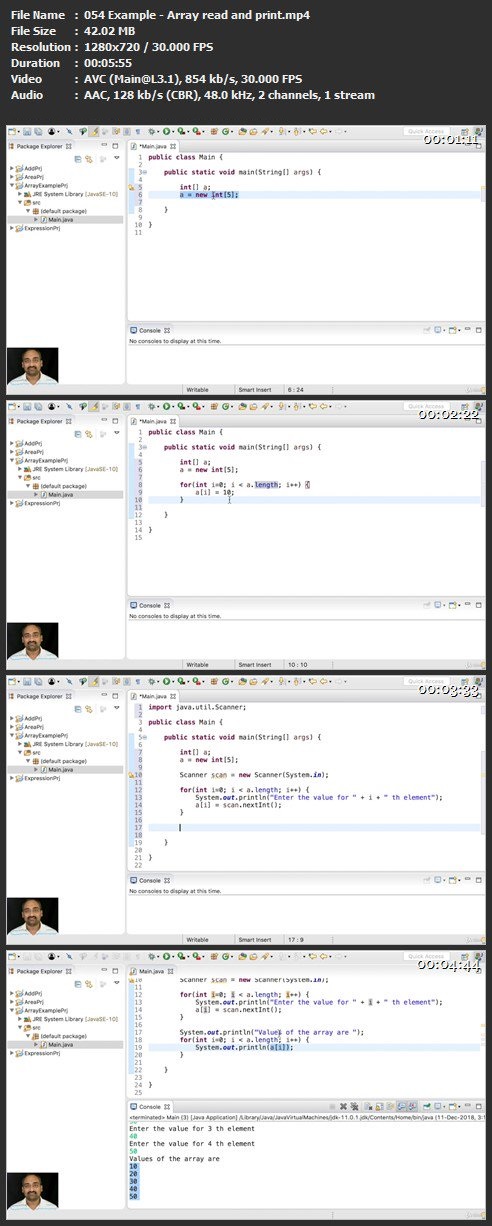Click the Save icon in the 00:02:22 frame toolbar
The image size is (492, 1226).
[x=27, y=406]
